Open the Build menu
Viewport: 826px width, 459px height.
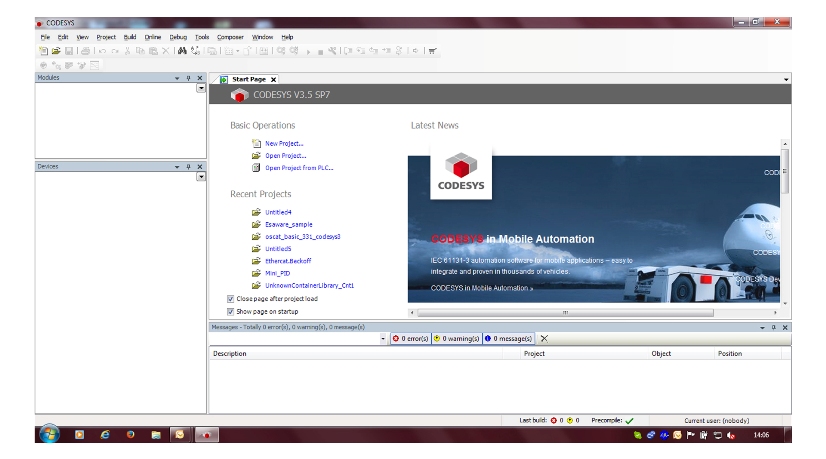click(x=130, y=37)
